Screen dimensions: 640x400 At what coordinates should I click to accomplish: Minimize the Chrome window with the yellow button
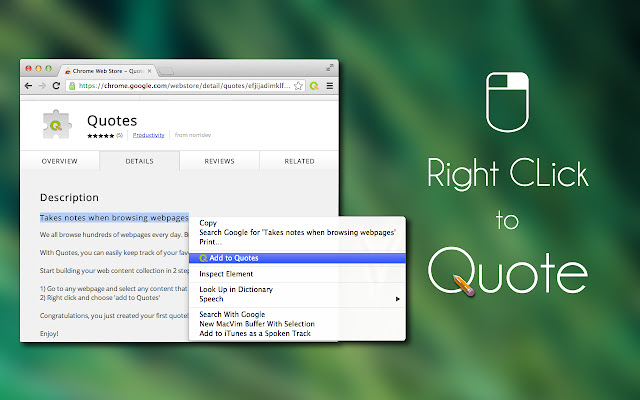pyautogui.click(x=38, y=69)
